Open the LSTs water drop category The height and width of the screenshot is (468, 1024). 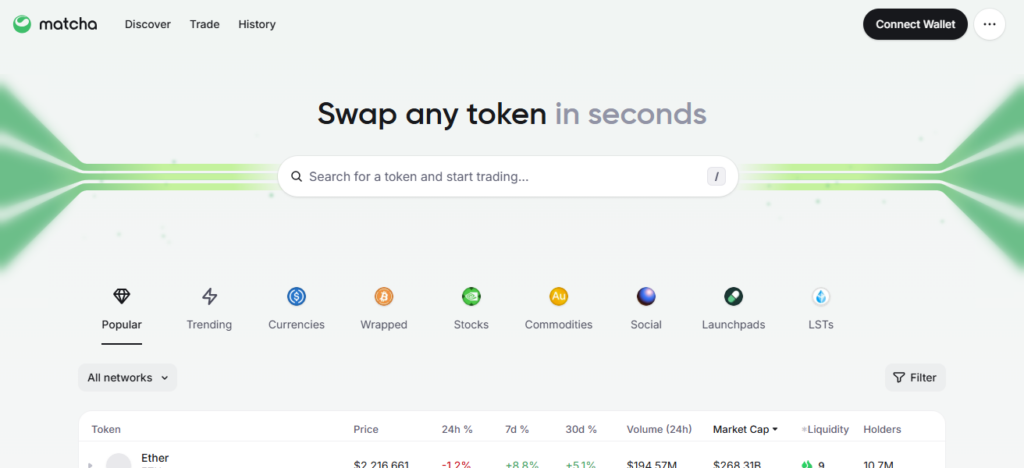tap(821, 296)
